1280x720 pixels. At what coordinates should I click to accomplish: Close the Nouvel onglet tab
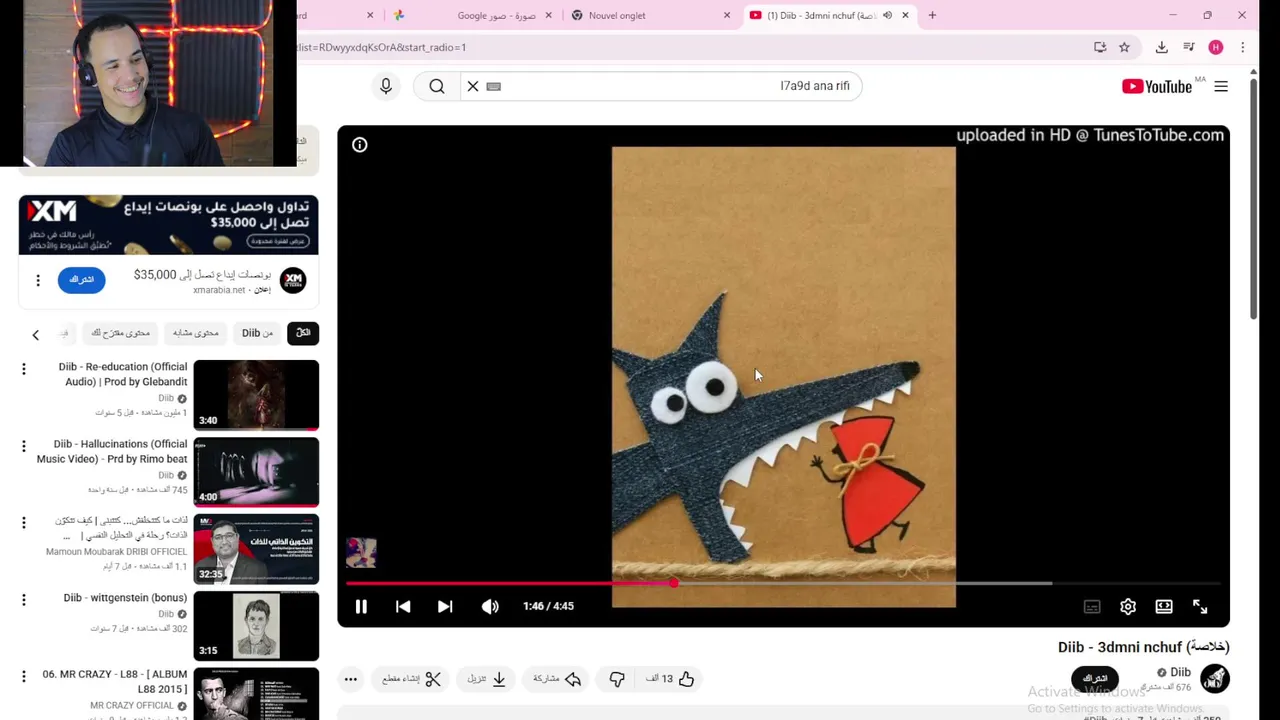[727, 15]
